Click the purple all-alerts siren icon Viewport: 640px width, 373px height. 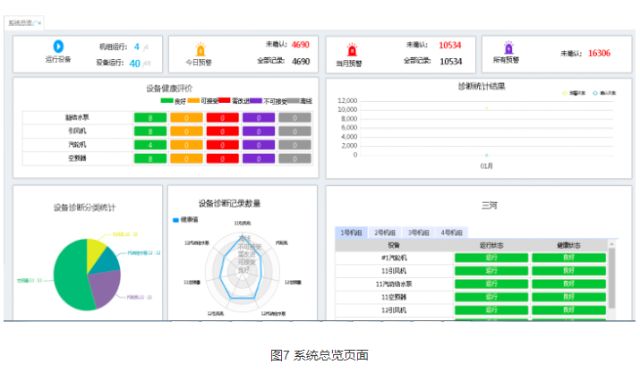508,48
